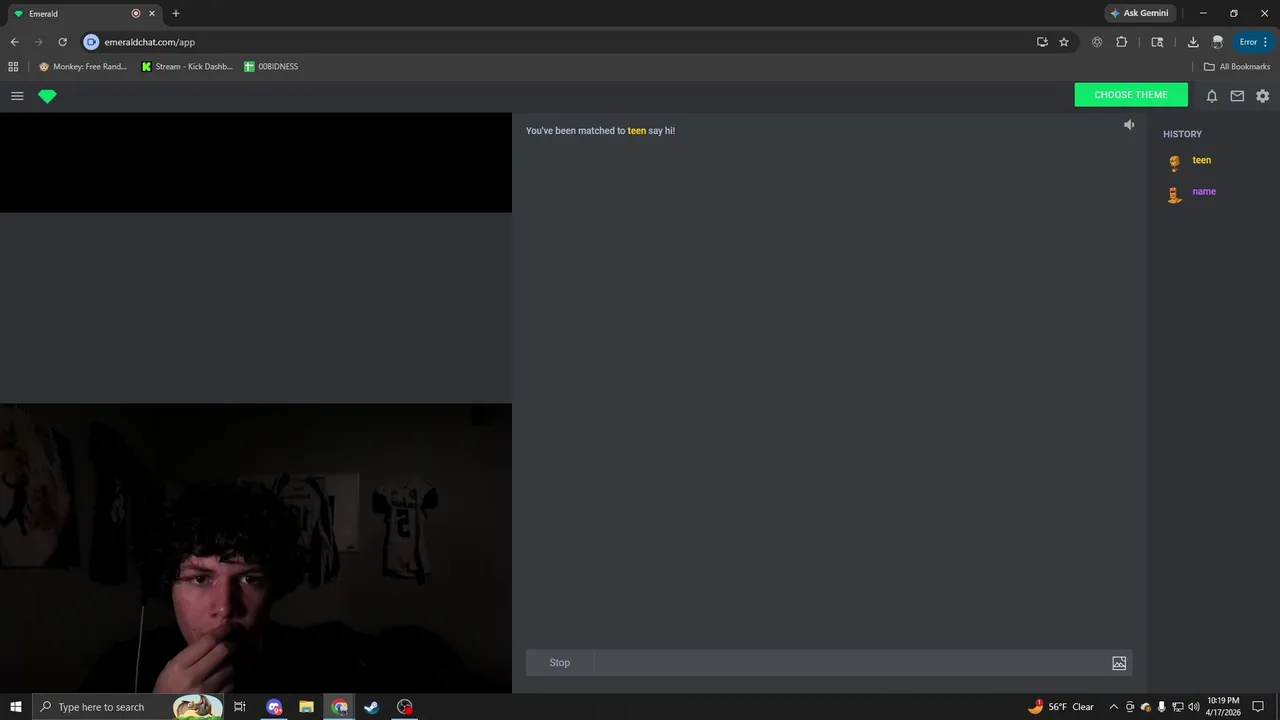
Task: Go back in the browser
Action: 14,42
